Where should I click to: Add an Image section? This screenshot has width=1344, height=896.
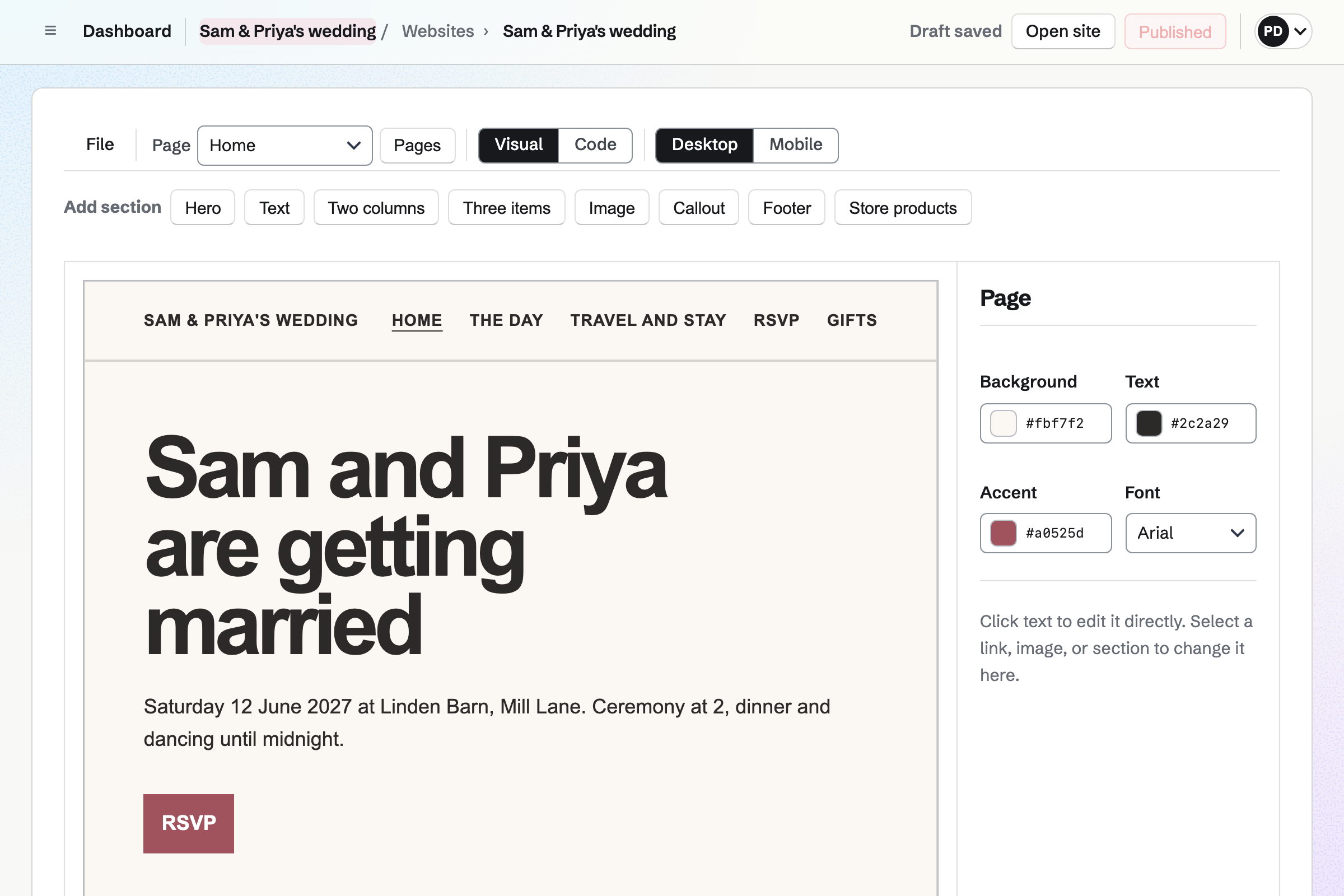point(612,207)
